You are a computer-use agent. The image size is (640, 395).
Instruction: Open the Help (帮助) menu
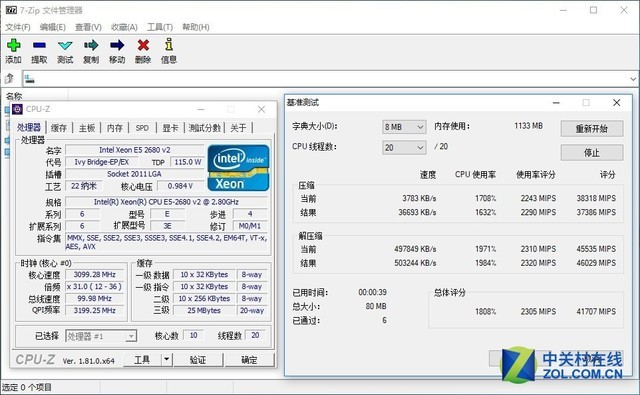click(196, 27)
